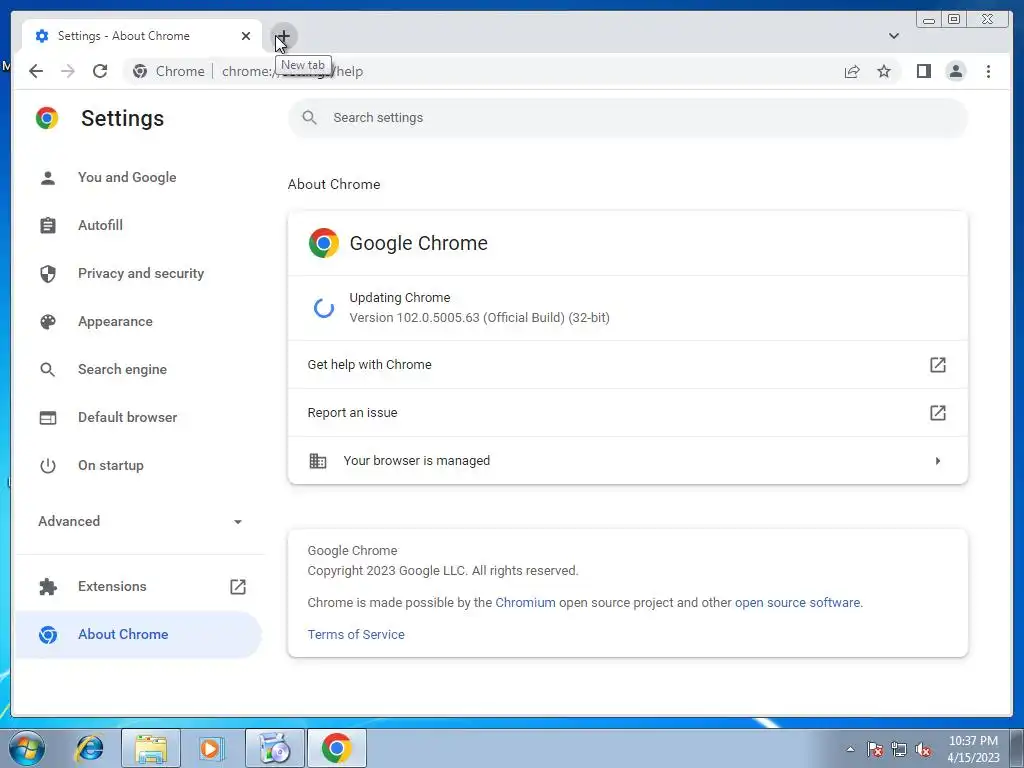Open Appearance settings
Screen dimensions: 1024x768
point(139,321)
